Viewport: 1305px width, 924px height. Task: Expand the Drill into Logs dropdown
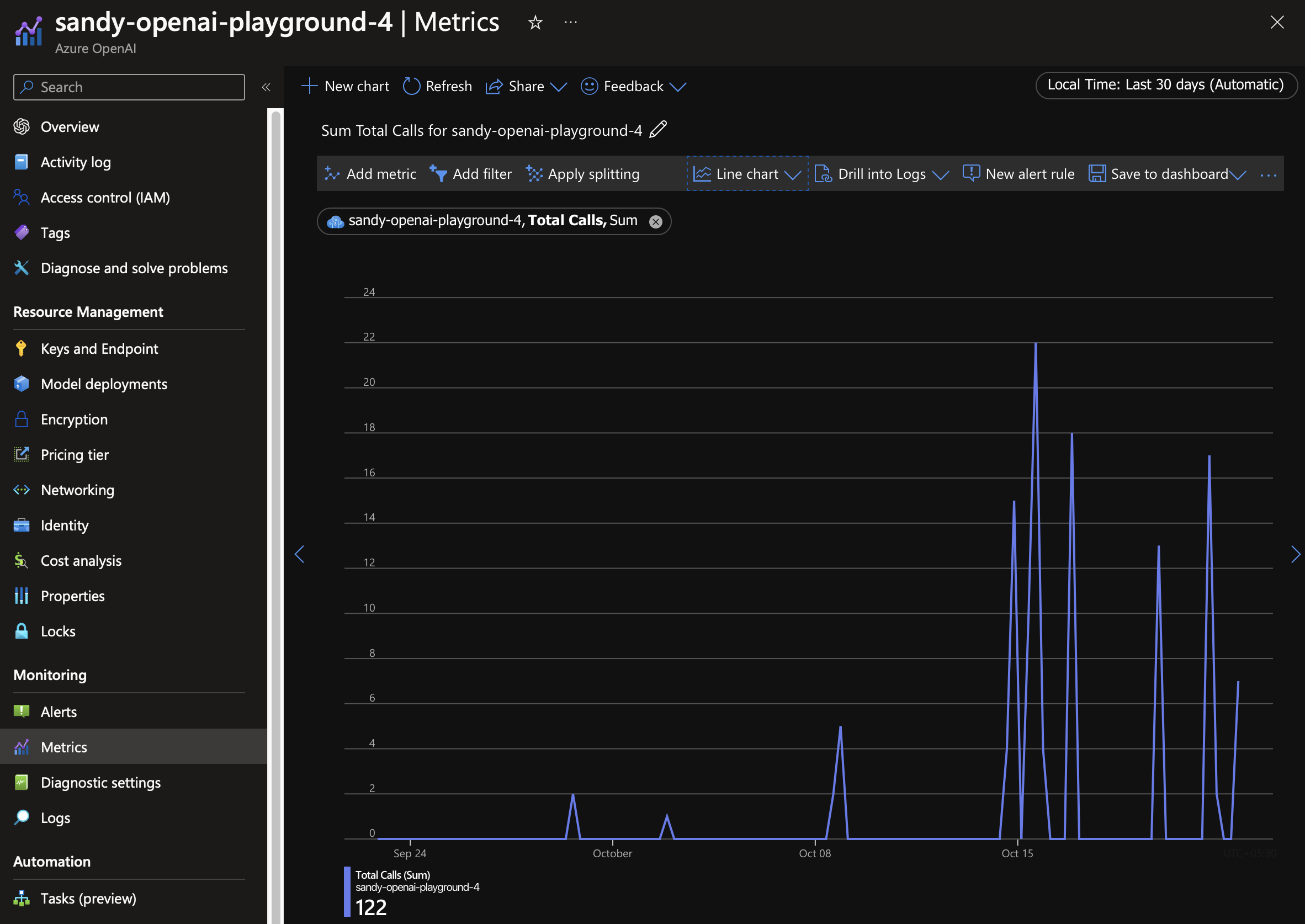[x=940, y=174]
